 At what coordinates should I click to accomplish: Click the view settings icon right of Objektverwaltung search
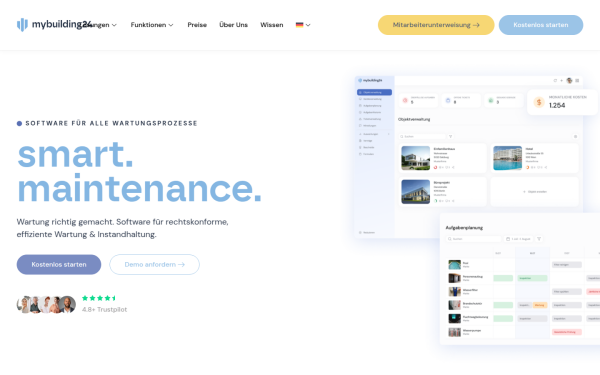[575, 137]
